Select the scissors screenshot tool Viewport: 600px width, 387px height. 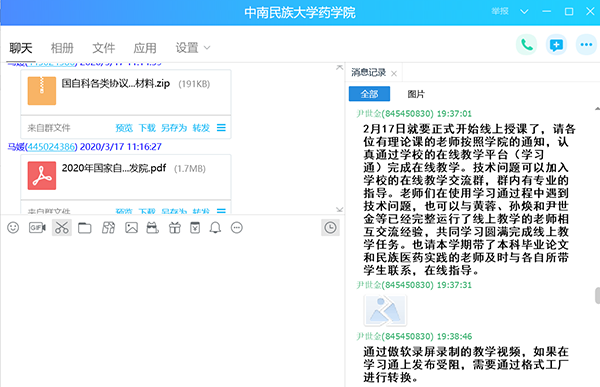tap(62, 228)
